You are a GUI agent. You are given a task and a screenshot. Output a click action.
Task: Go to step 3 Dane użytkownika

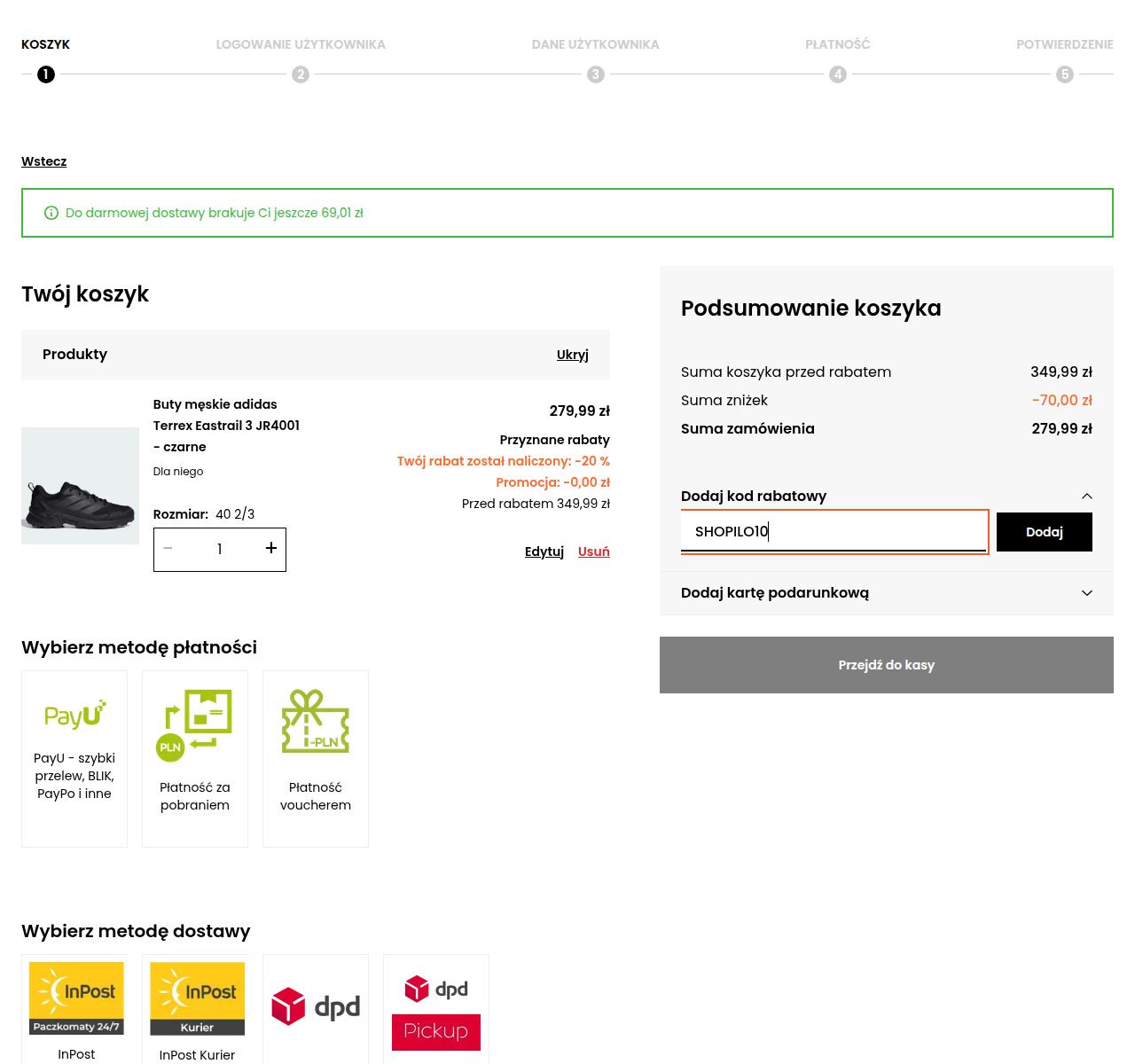596,74
